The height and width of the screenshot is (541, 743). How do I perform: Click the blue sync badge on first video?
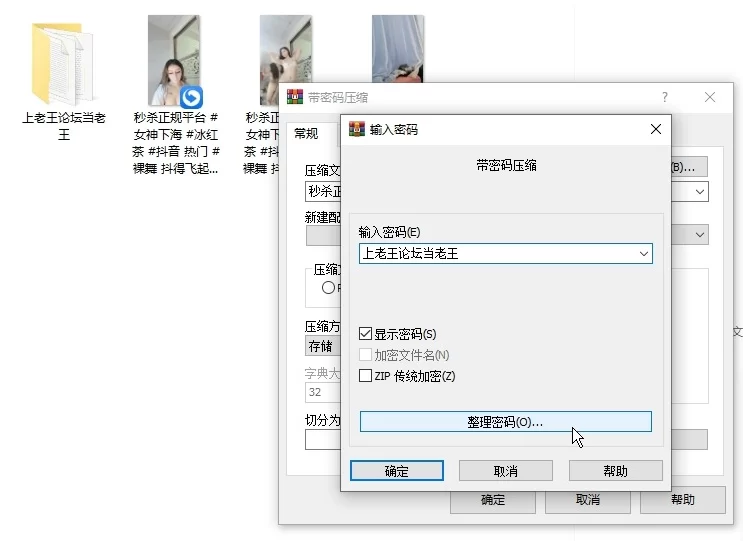coord(191,97)
